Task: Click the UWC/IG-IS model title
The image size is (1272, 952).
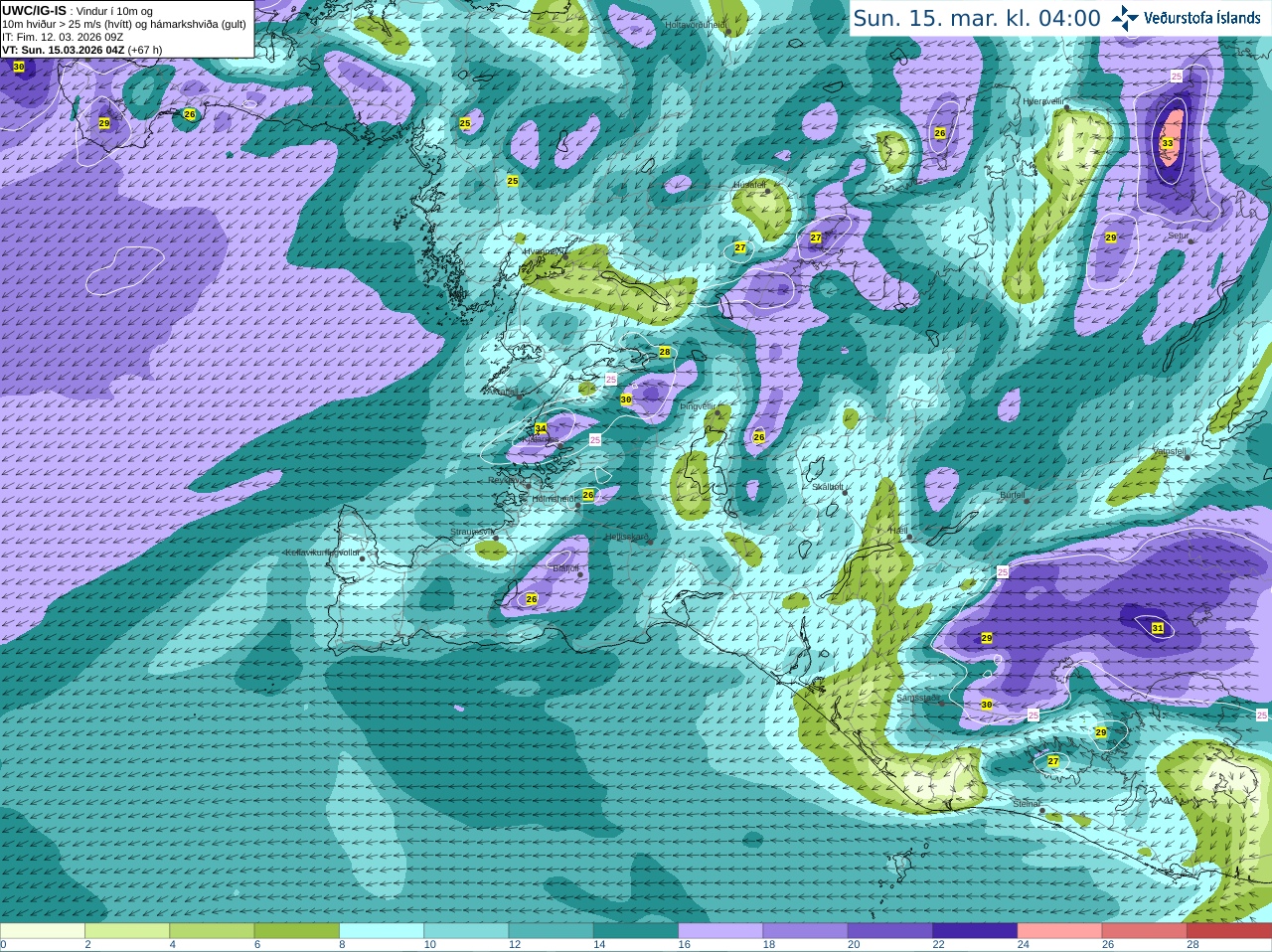Action: [x=35, y=10]
